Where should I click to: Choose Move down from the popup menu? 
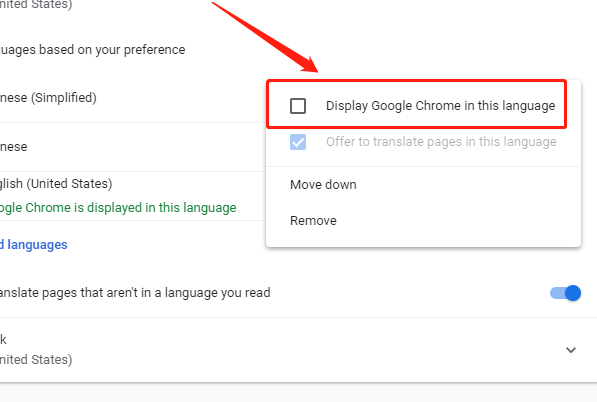click(323, 185)
